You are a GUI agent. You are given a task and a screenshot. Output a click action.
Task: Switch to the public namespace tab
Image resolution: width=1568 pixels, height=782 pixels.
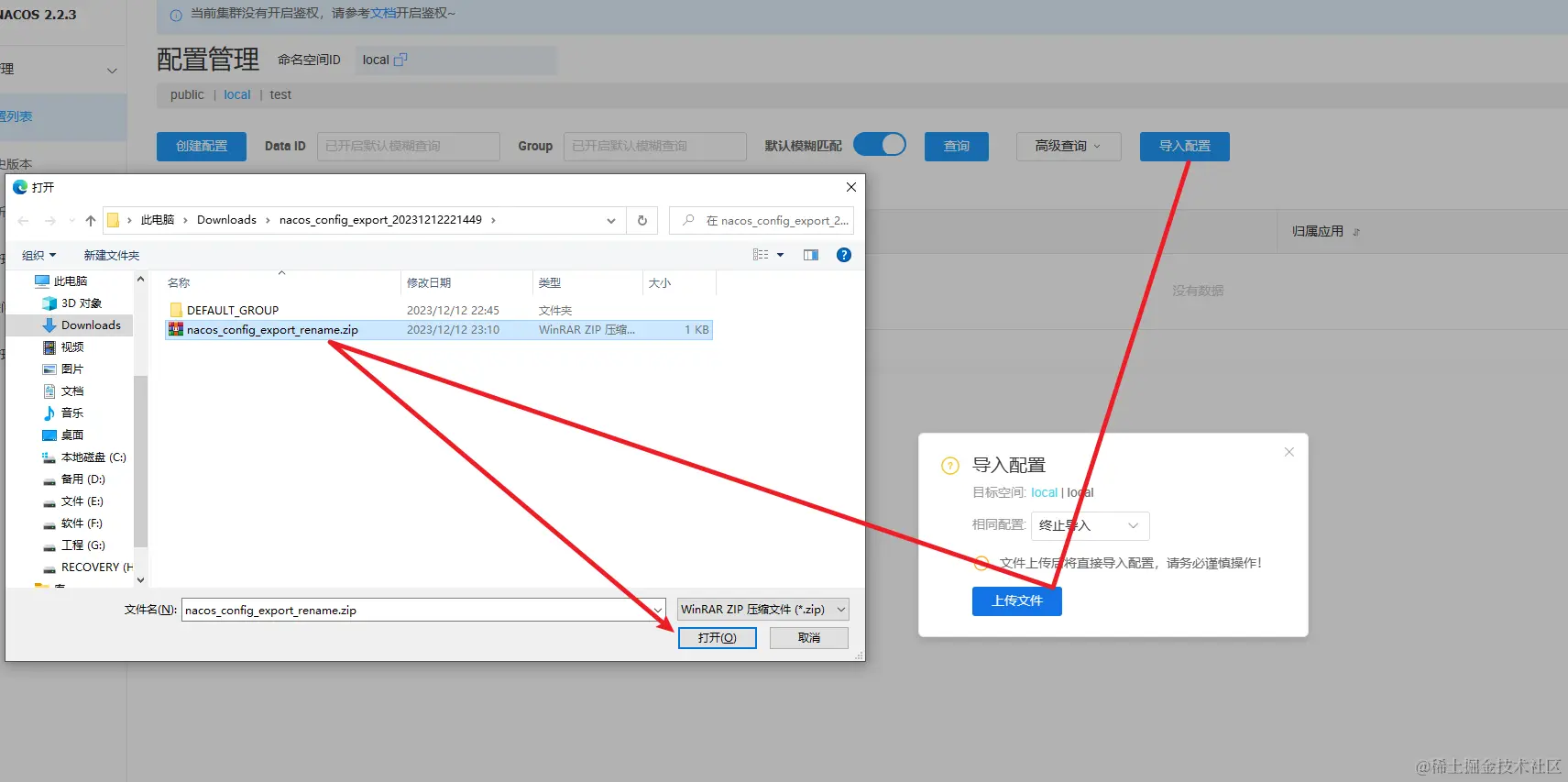point(187,94)
